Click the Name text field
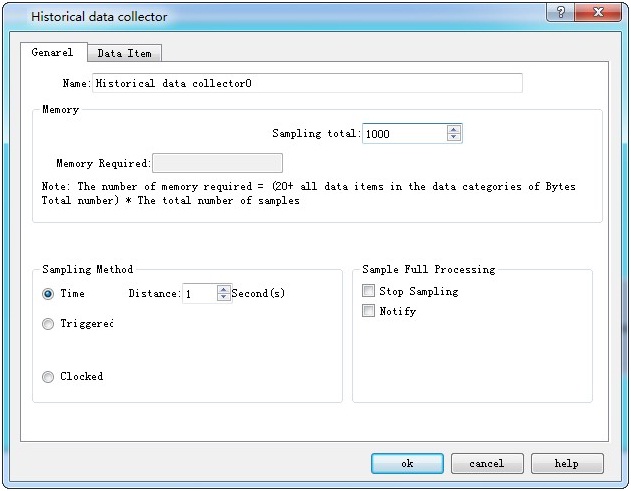This screenshot has width=631, height=491. tap(307, 83)
